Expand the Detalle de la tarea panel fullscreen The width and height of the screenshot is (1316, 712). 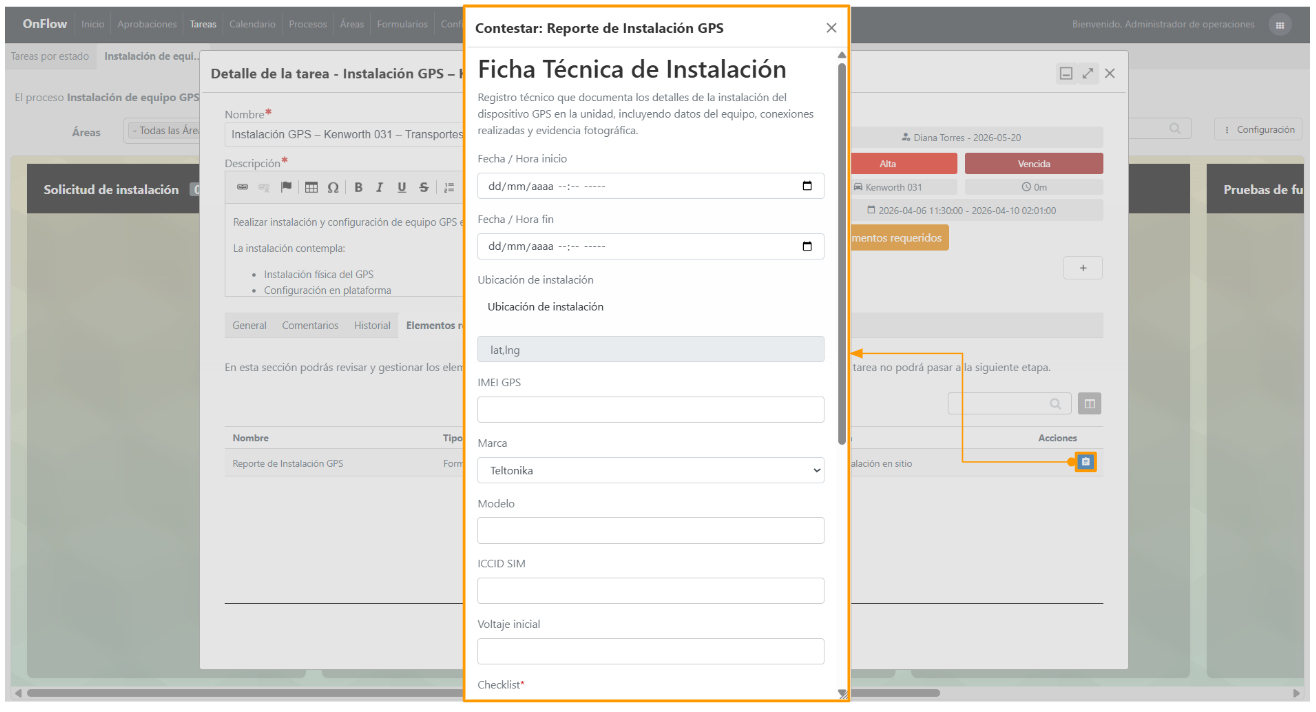pyautogui.click(x=1088, y=73)
